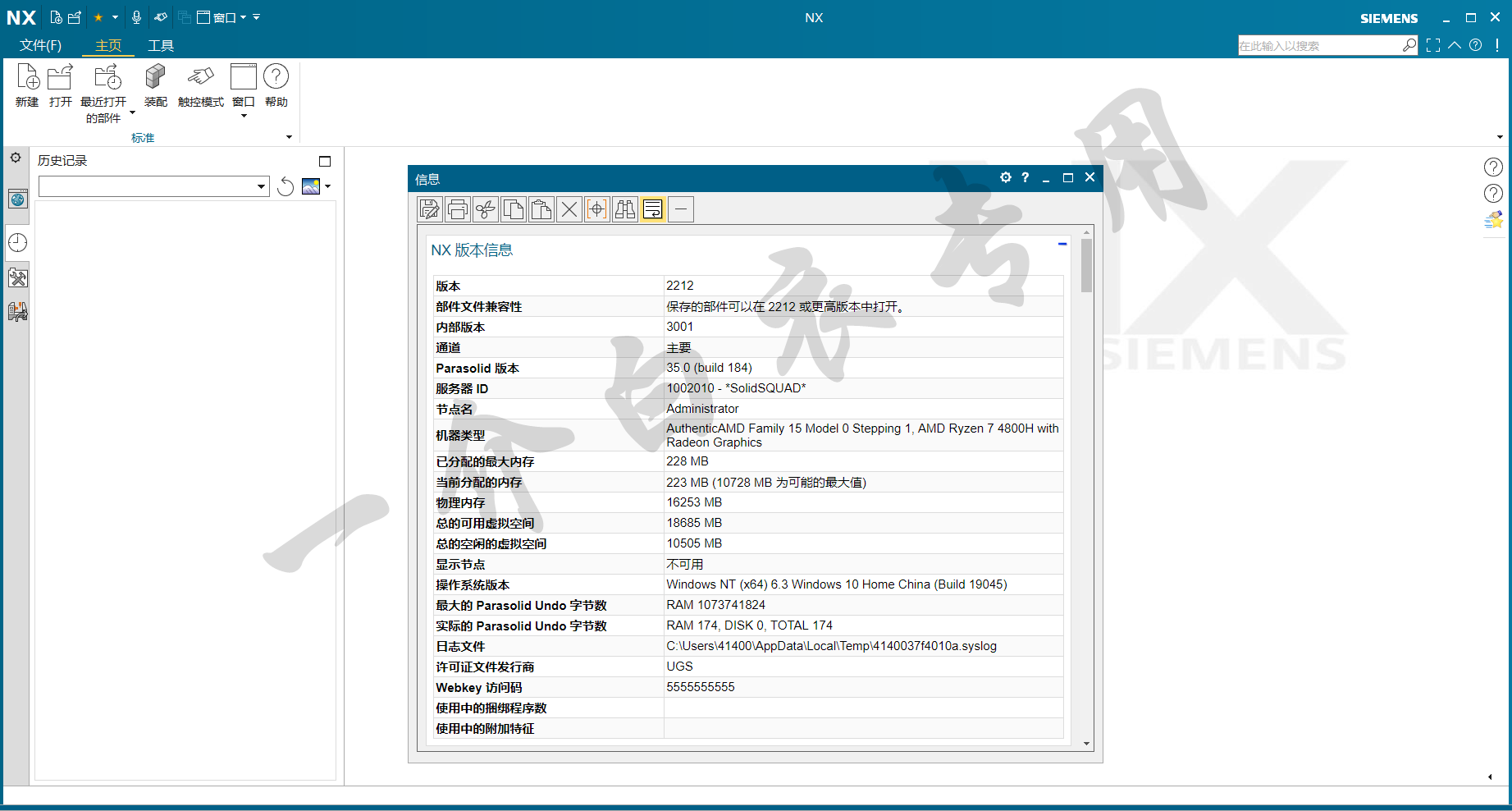
Task: Click the refresh arrow in the History panel
Action: coord(285,187)
